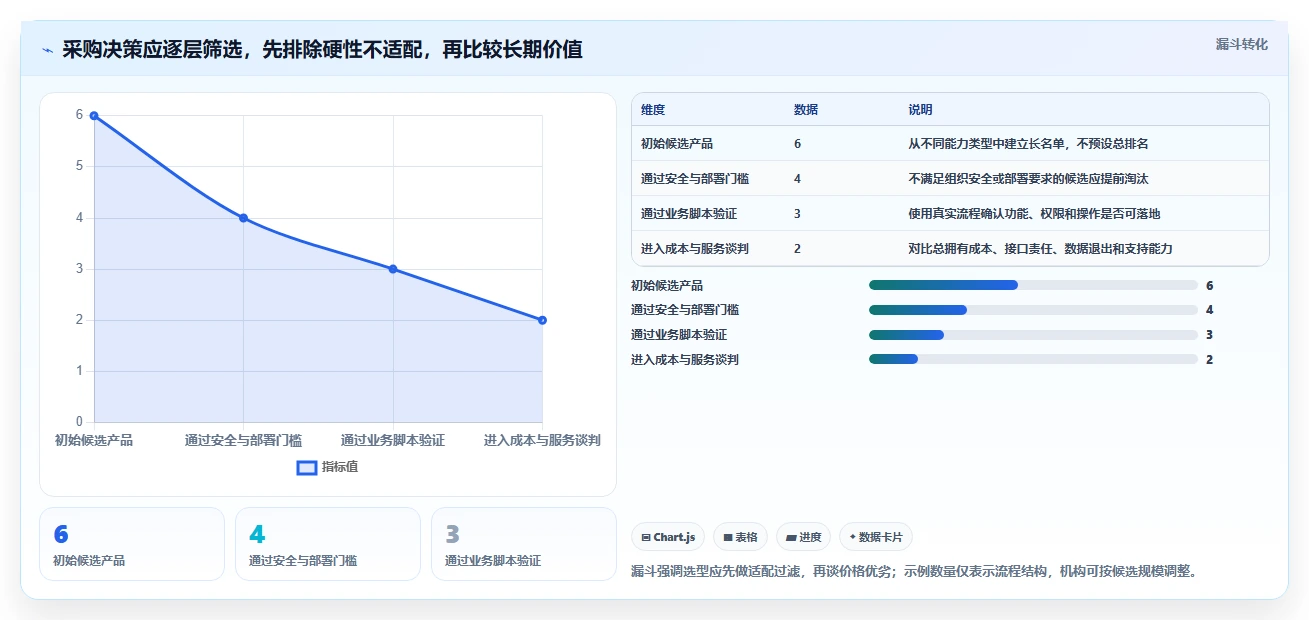Click the 进度 tag button

tap(804, 537)
